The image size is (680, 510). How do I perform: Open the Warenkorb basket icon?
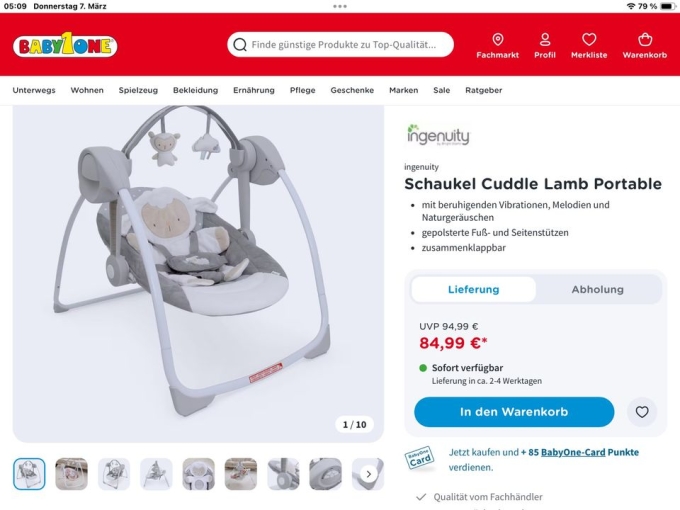(x=645, y=40)
